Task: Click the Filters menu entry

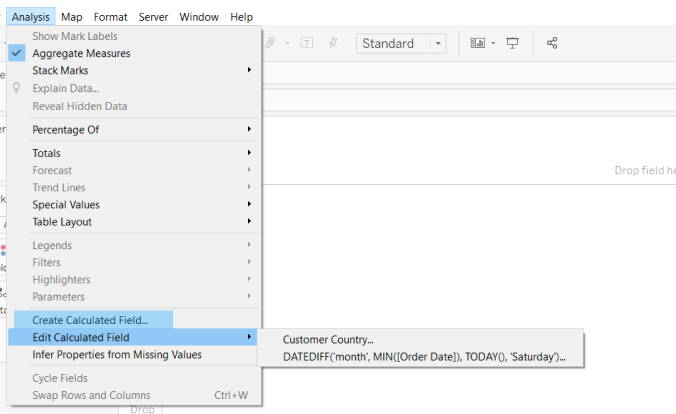Action: pyautogui.click(x=134, y=263)
